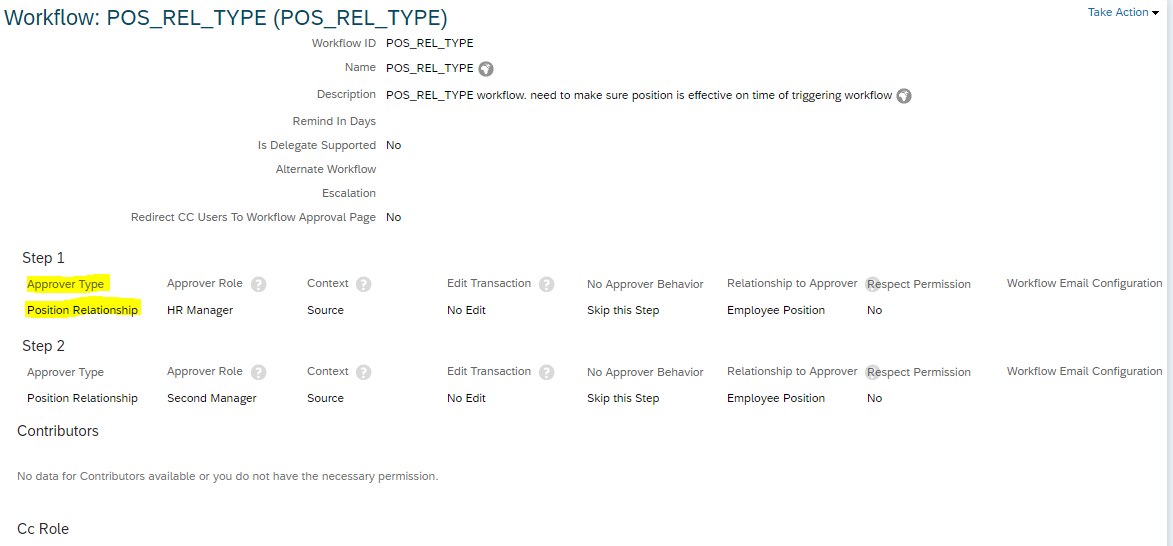Click the HR Manager approver role
The height and width of the screenshot is (546, 1173).
click(x=200, y=310)
